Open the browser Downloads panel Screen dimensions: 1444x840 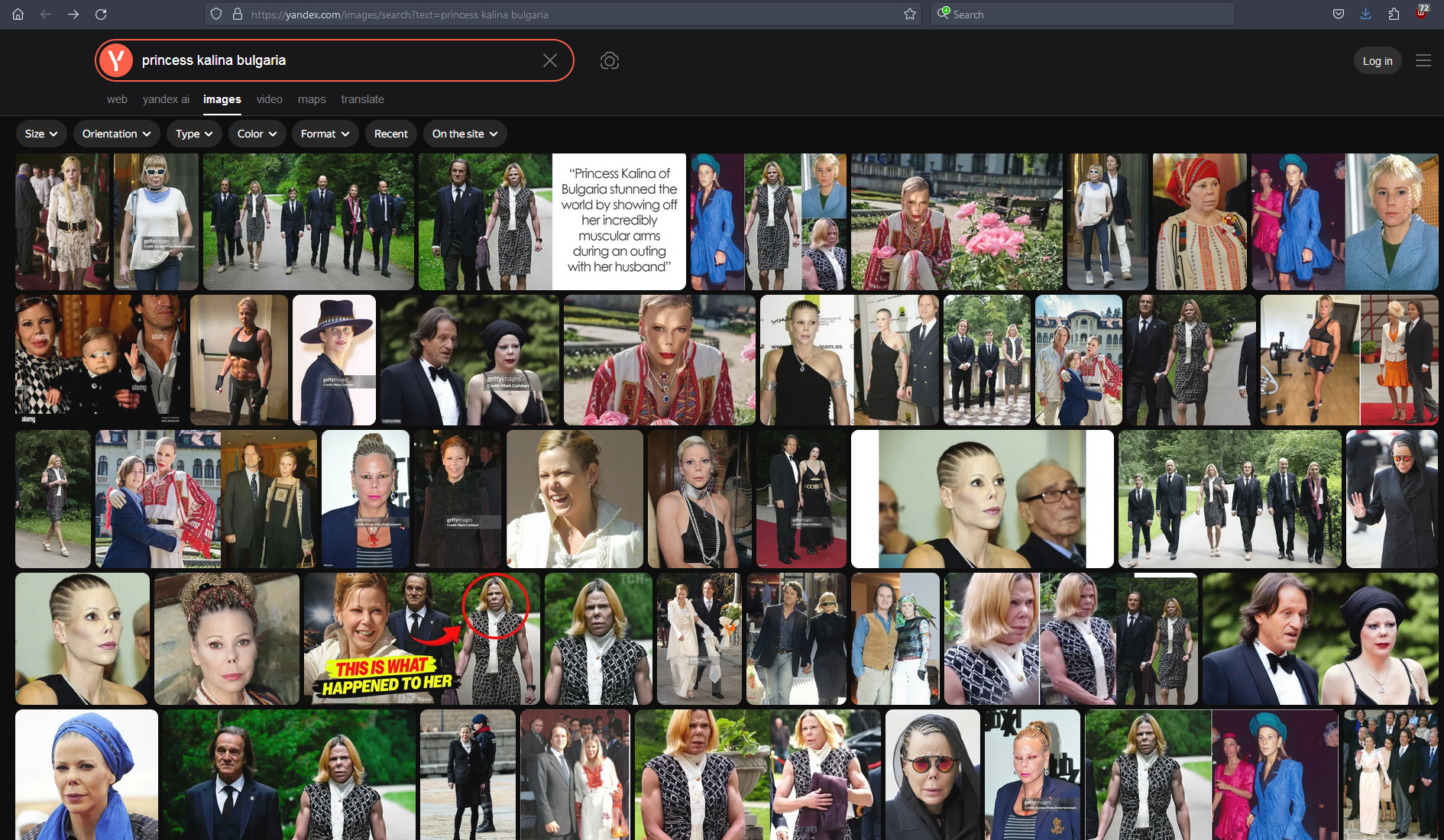[x=1366, y=15]
